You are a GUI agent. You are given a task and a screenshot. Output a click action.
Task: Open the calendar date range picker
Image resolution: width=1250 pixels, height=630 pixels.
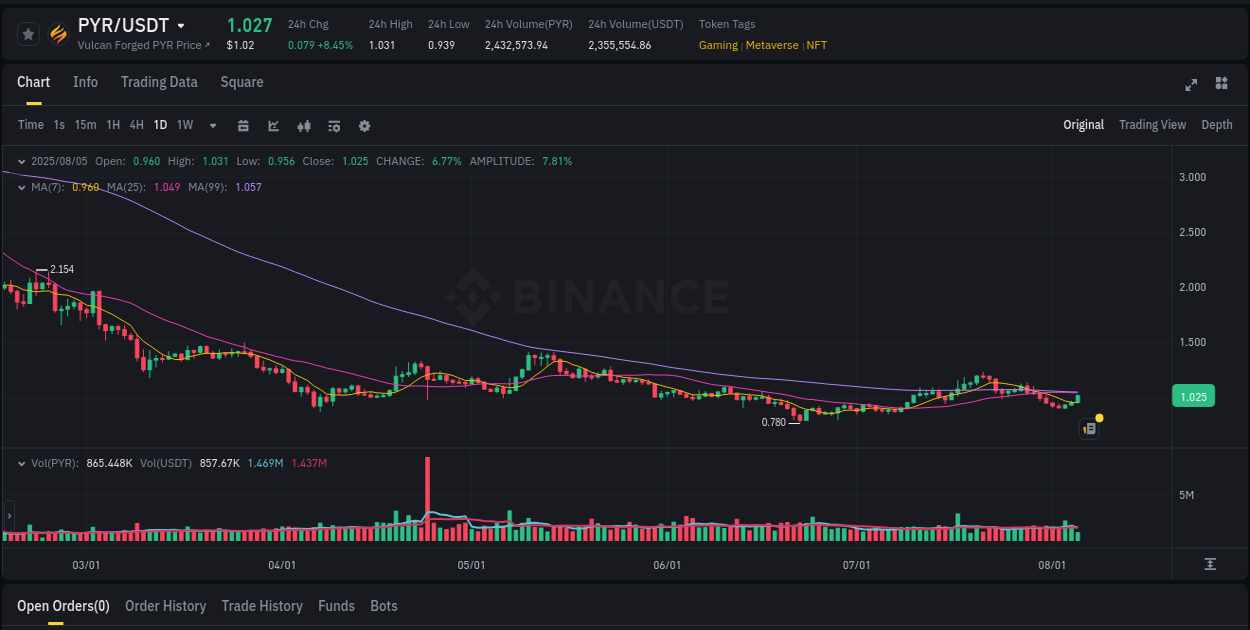click(x=243, y=126)
